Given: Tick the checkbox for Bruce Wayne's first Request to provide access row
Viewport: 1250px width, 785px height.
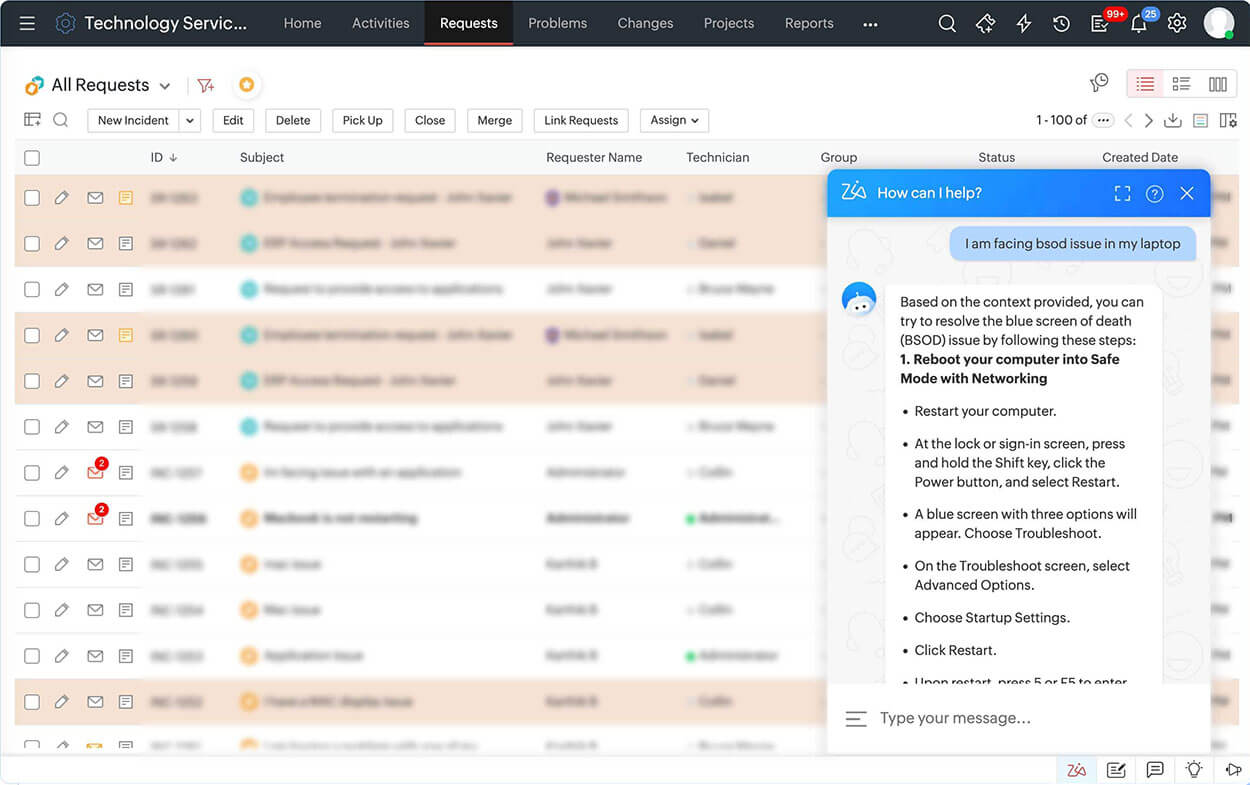Looking at the screenshot, I should pos(32,289).
